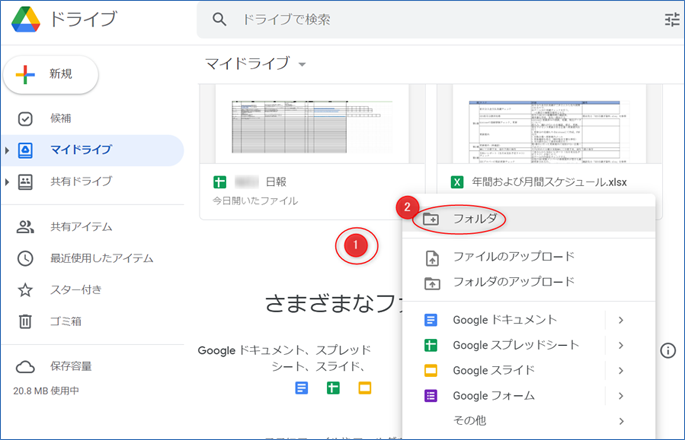The image size is (685, 440).
Task: Click the 共有アイテム people icon
Action: 25,227
